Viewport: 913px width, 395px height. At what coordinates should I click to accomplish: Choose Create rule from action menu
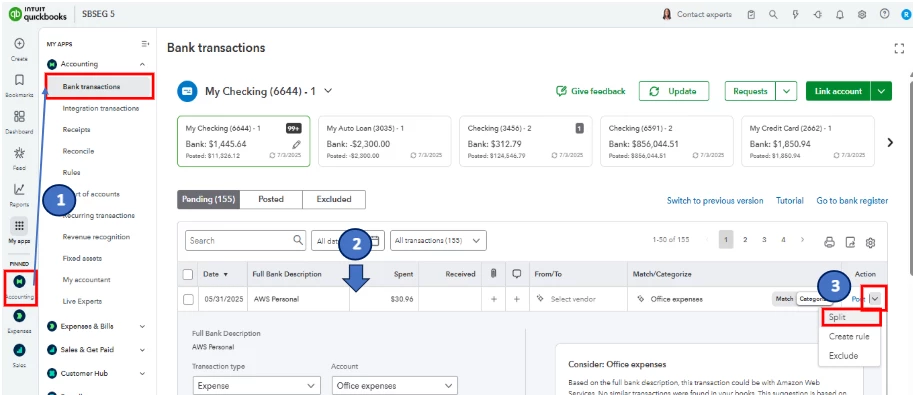tap(850, 337)
